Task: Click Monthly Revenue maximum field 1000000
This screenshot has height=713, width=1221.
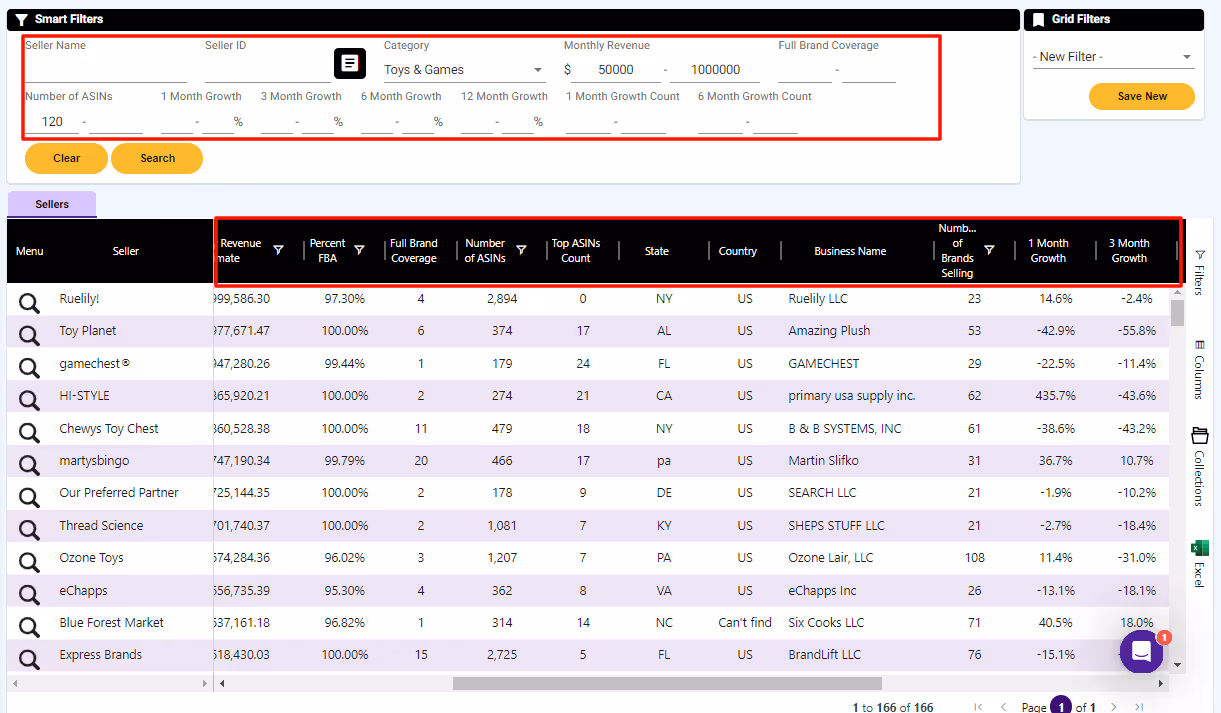Action: [x=715, y=70]
